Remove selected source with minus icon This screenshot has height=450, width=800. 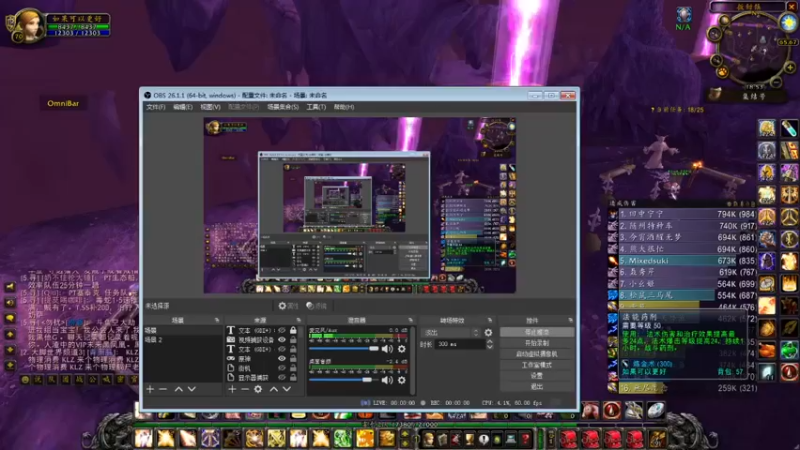[245, 389]
